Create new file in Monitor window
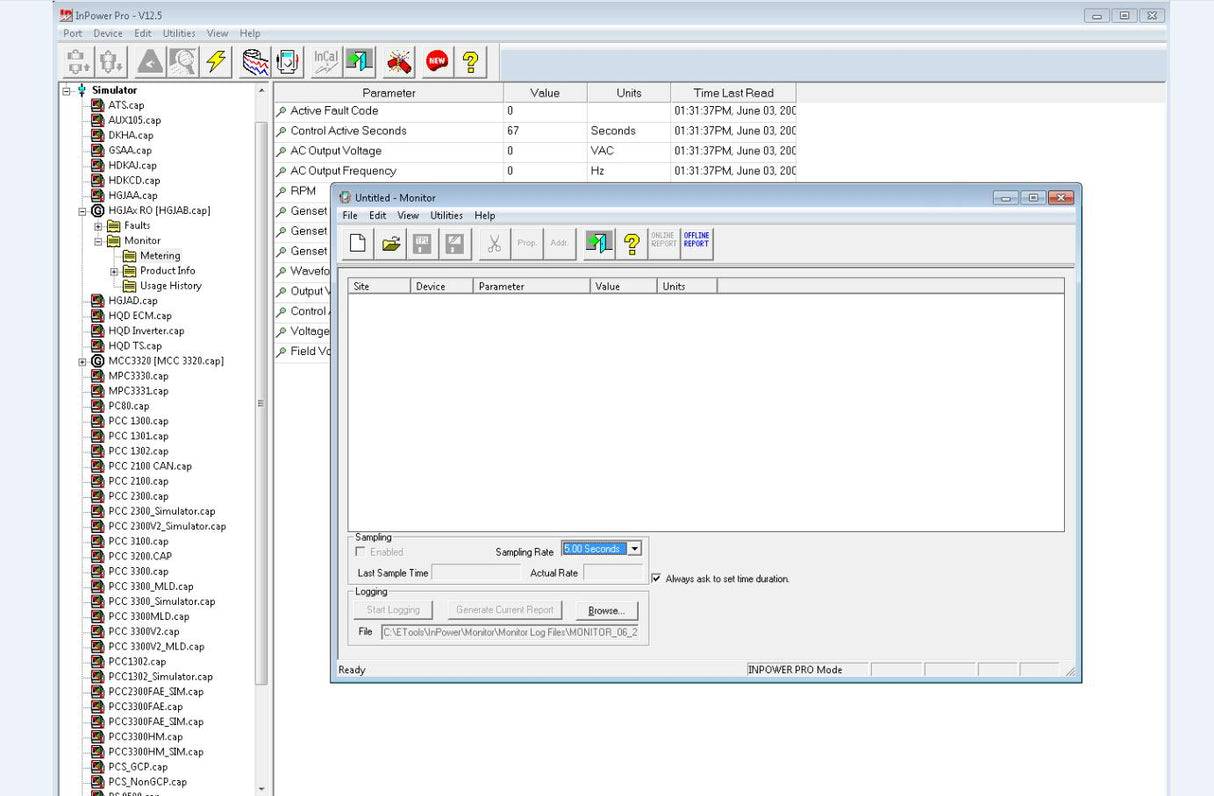 click(x=357, y=243)
